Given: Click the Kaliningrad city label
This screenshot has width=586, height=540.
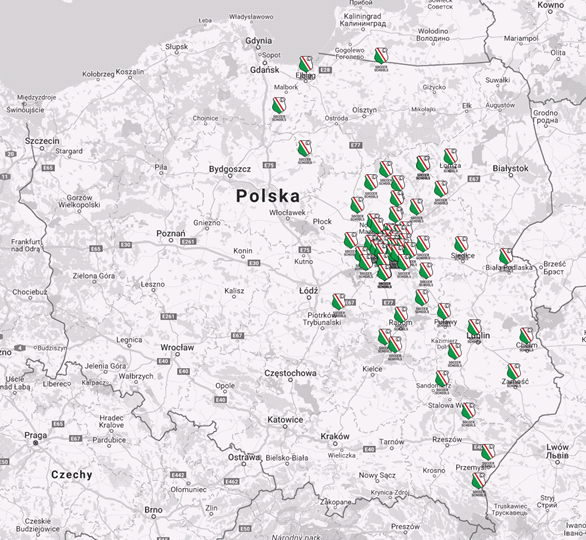Looking at the screenshot, I should pyautogui.click(x=362, y=16).
